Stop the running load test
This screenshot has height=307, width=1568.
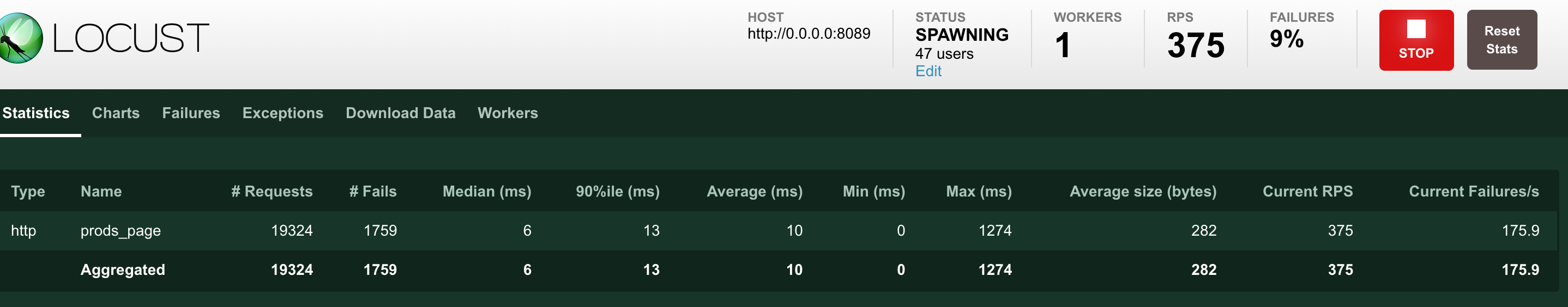tap(1416, 40)
